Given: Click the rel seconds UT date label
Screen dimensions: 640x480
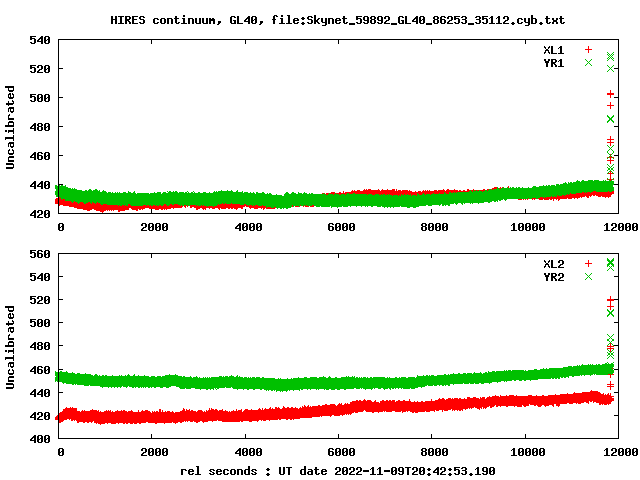Looking at the screenshot, I should point(338,471).
